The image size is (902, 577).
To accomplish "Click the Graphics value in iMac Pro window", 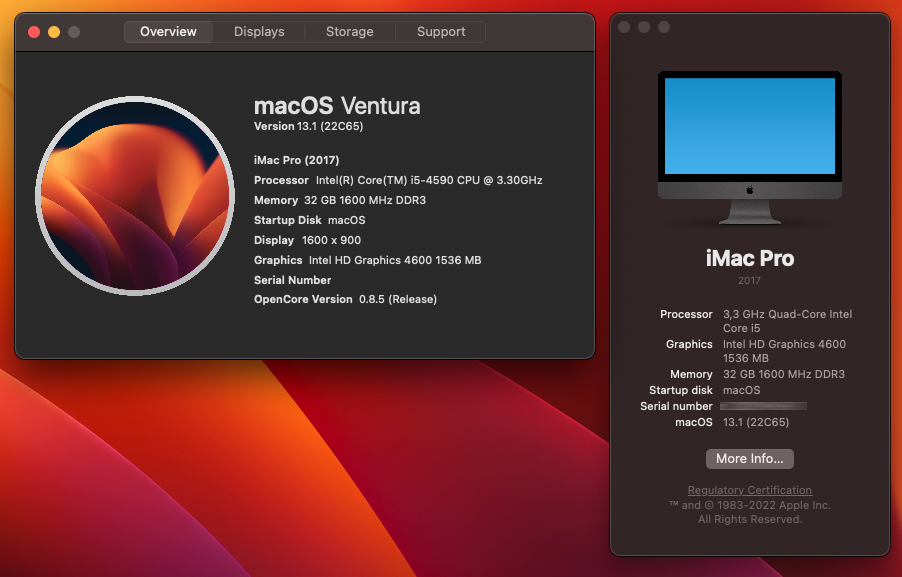I will tap(784, 351).
